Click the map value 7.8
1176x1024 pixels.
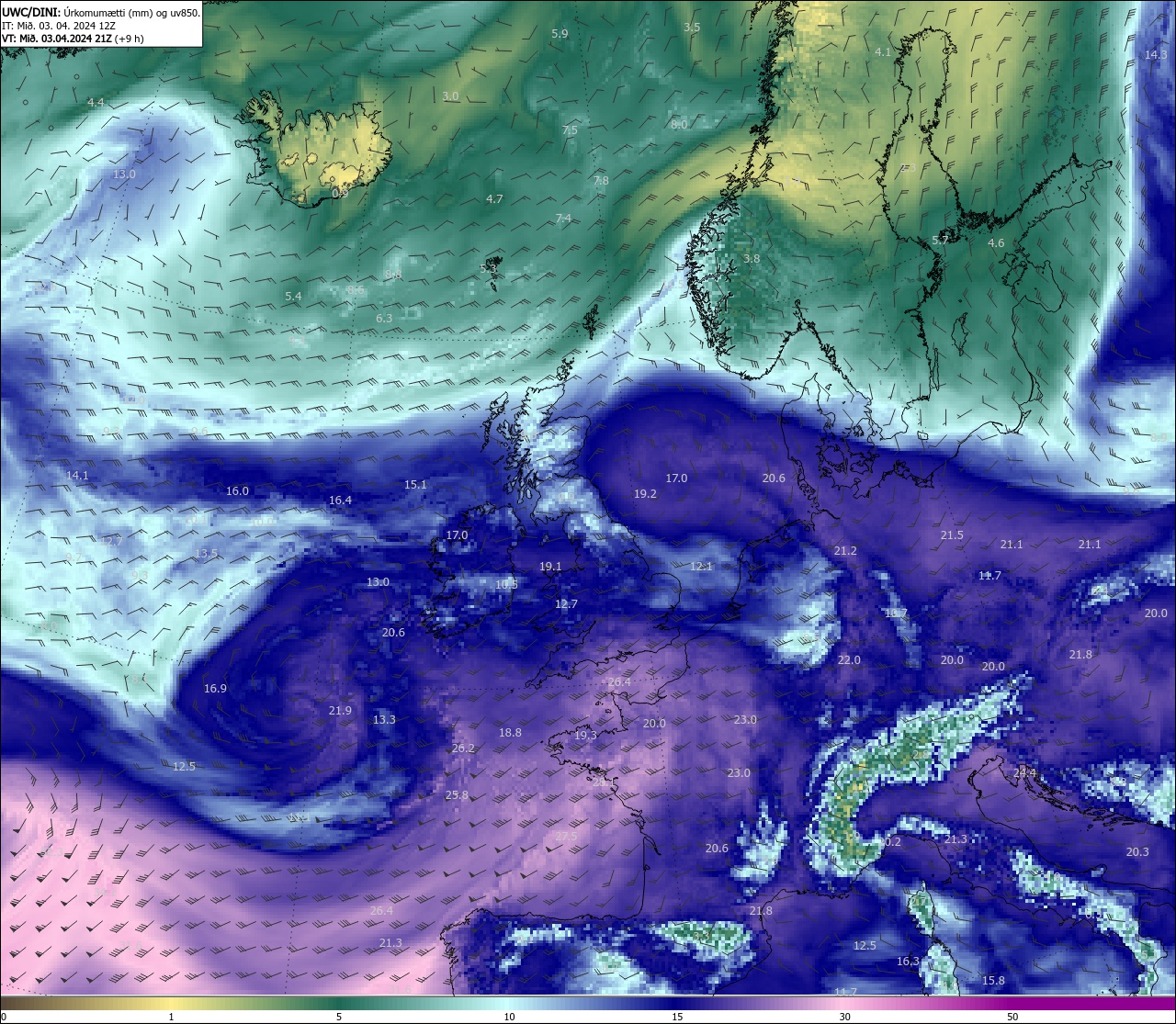pyautogui.click(x=601, y=181)
